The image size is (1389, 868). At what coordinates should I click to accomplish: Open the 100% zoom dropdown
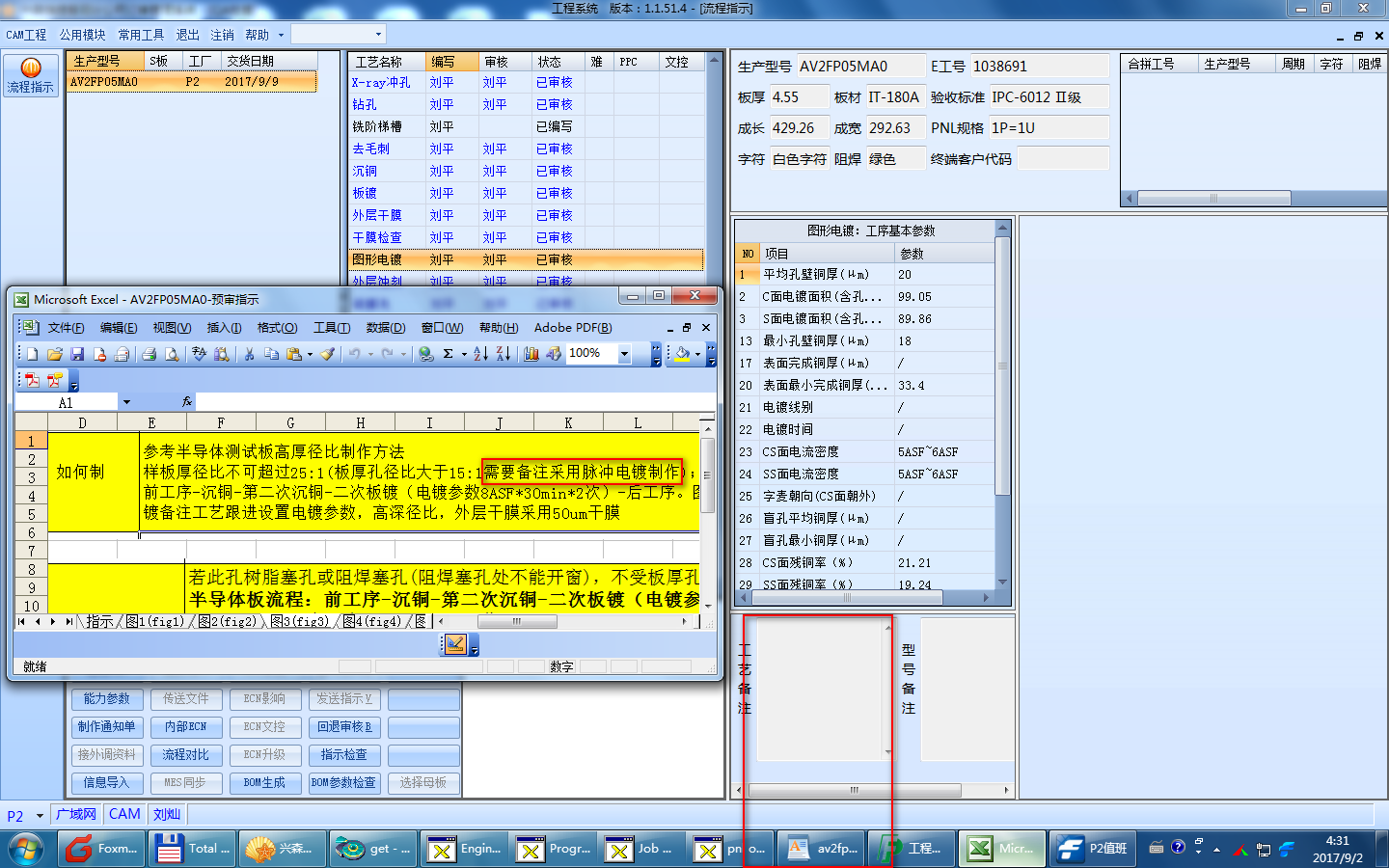coord(624,354)
